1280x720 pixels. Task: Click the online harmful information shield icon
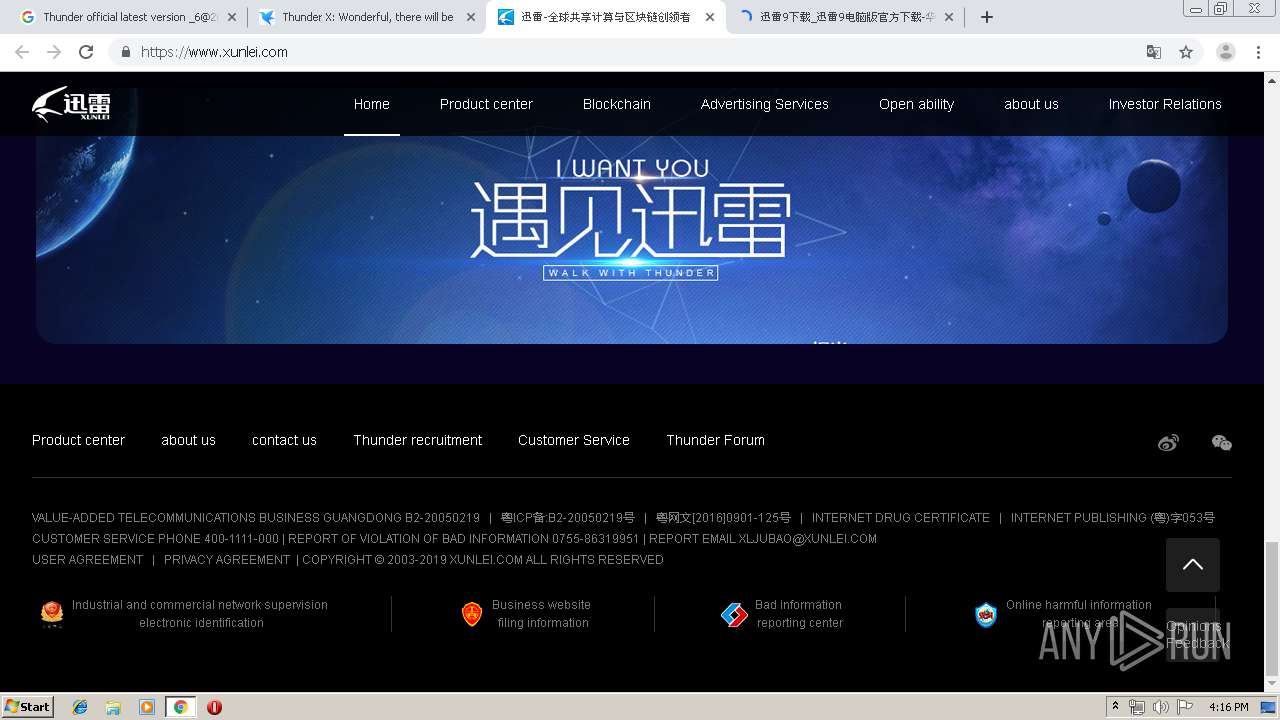click(986, 614)
